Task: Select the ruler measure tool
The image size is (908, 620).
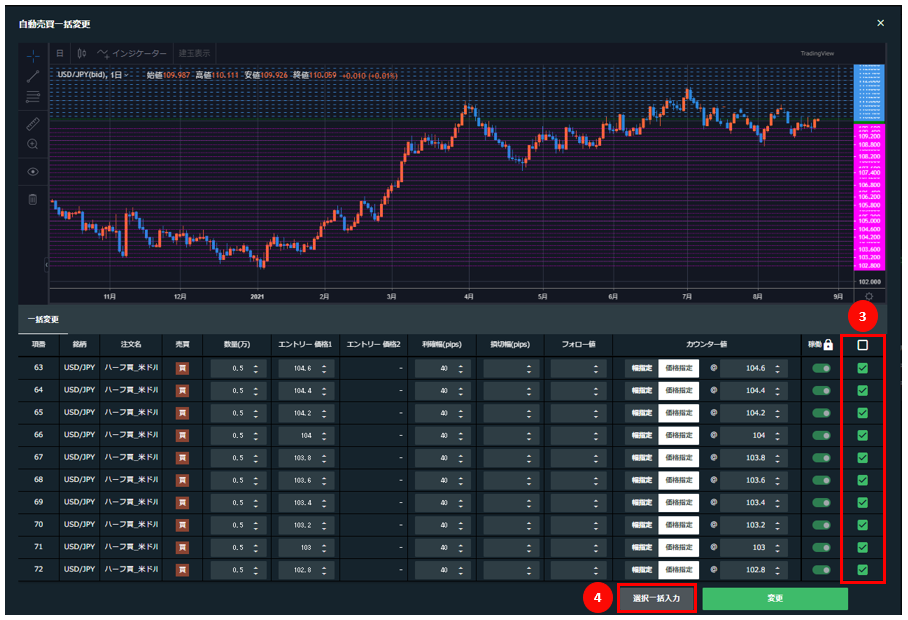Action: click(33, 123)
